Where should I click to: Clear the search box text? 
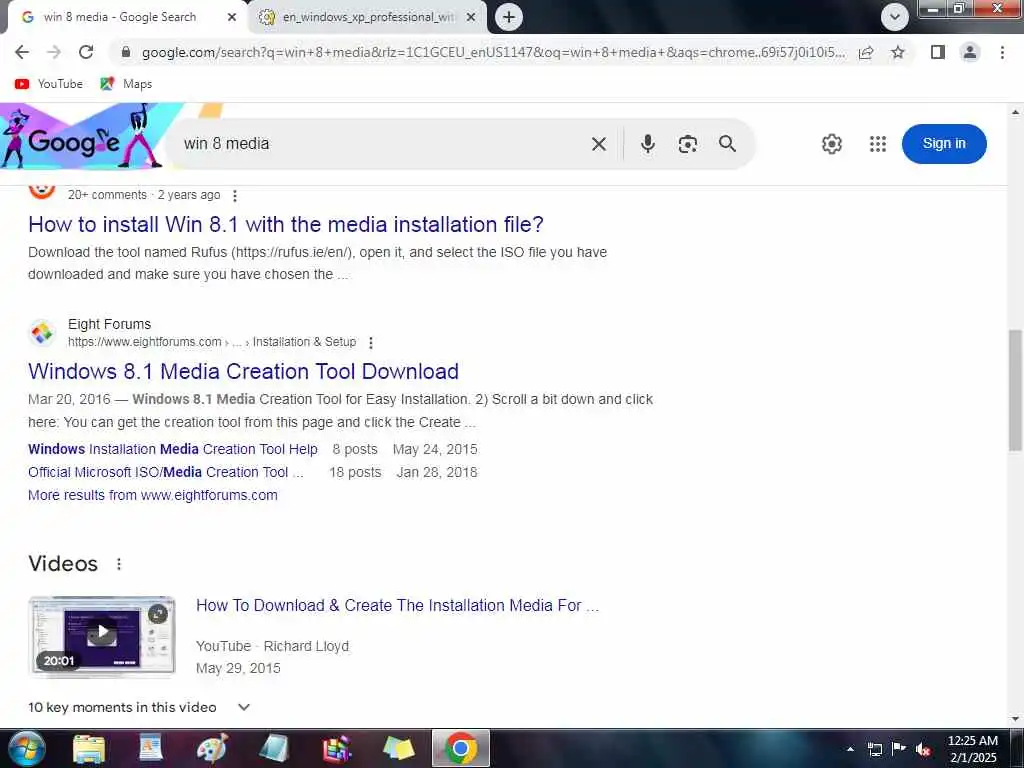click(599, 144)
